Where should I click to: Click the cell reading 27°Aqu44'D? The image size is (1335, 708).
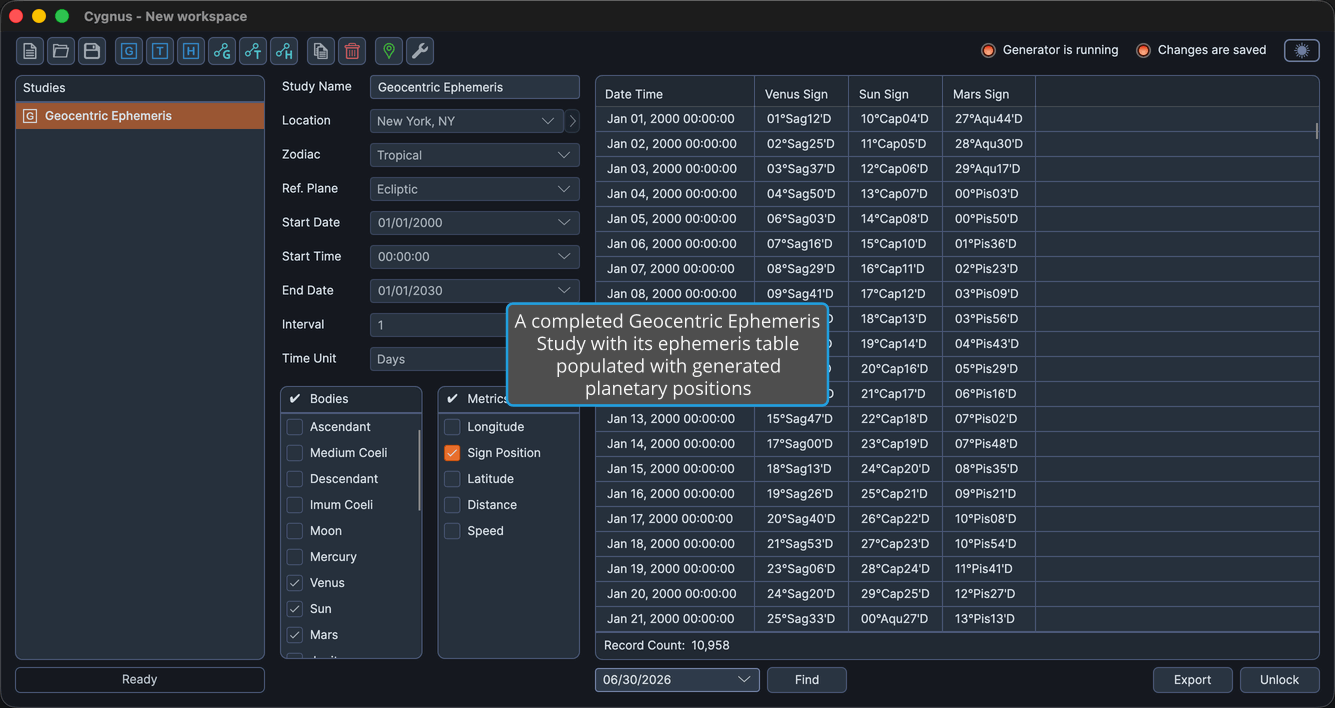[988, 119]
